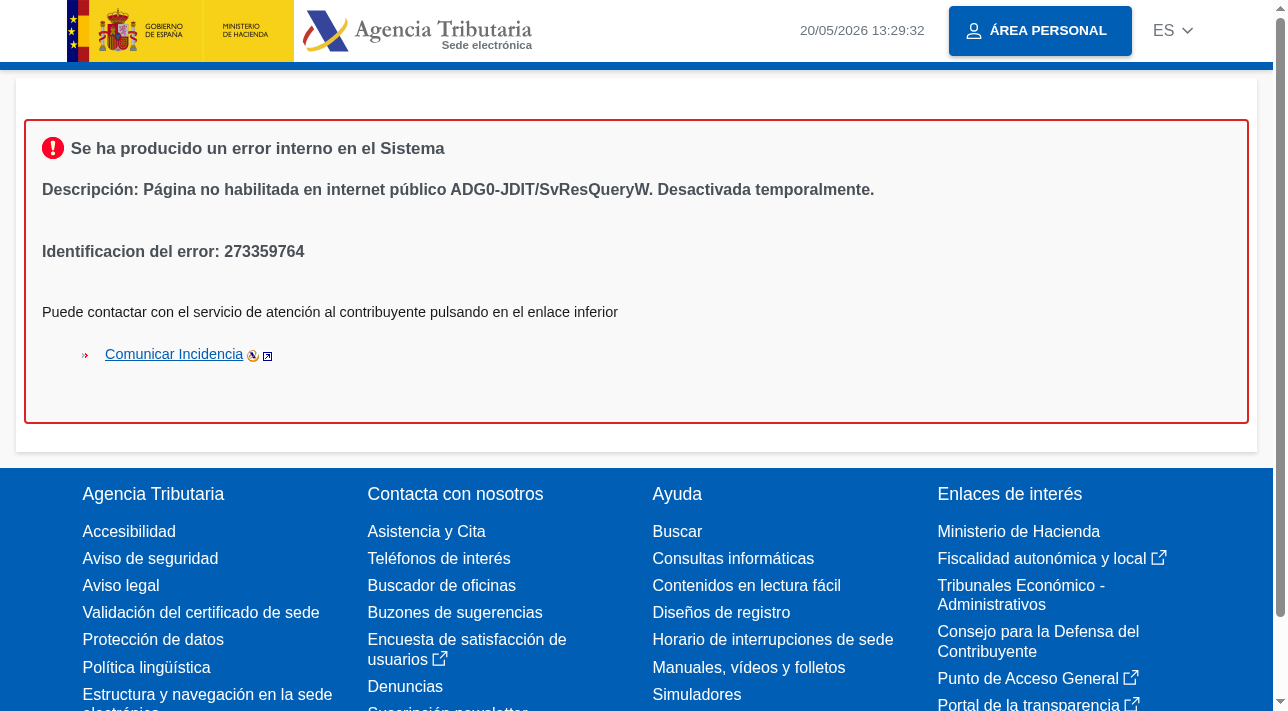The height and width of the screenshot is (711, 1288).
Task: Click the Gobierno de España logo
Action: [134, 31]
